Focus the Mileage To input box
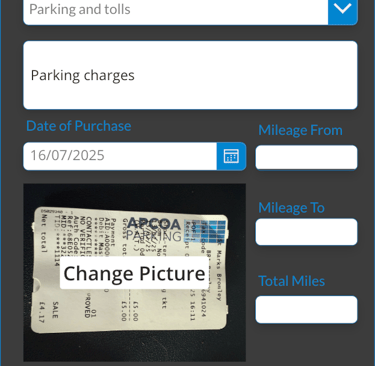The height and width of the screenshot is (366, 375). 306,232
